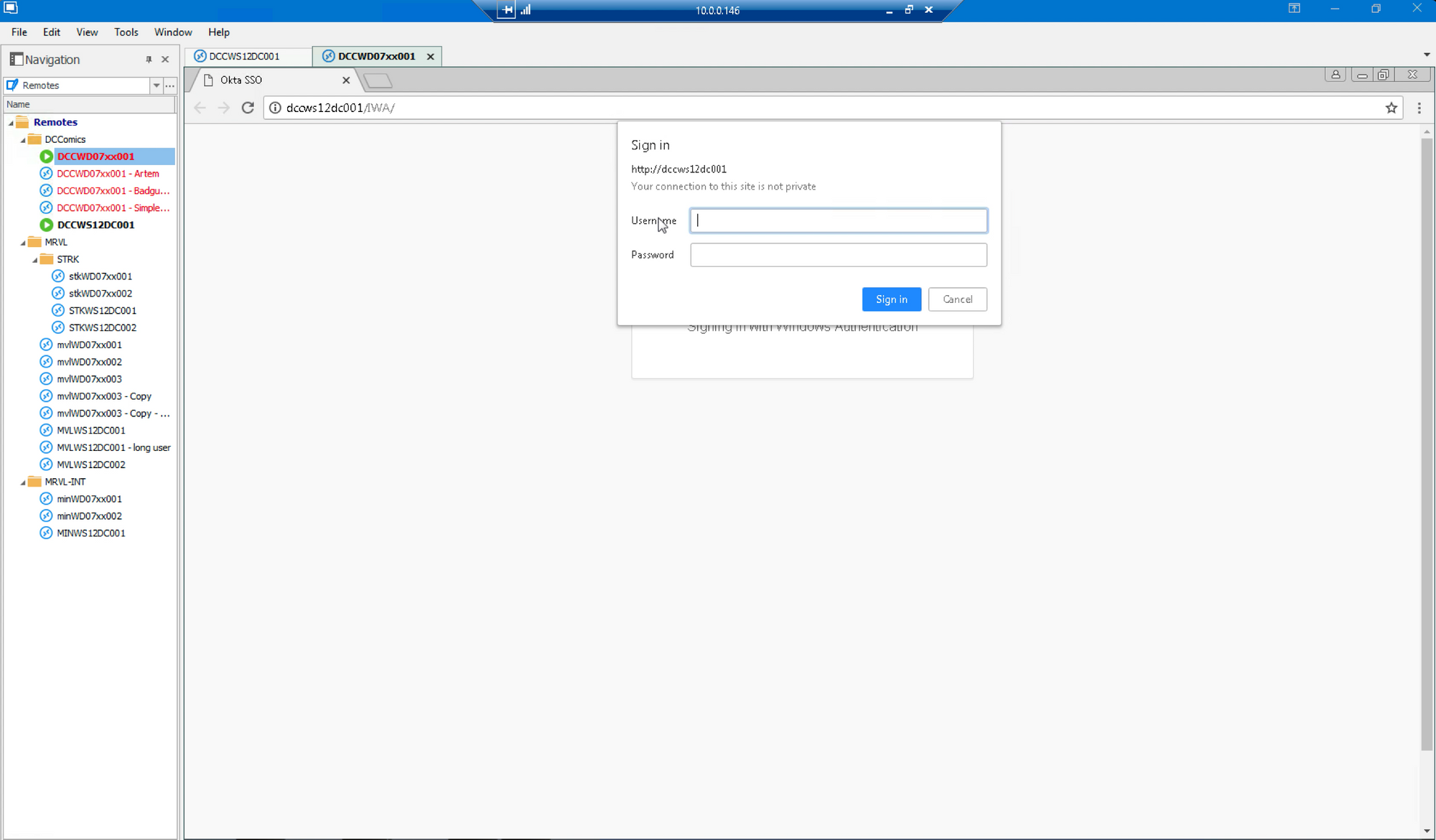Screen dimensions: 1436x840
Task: Collapse the MRVL folder
Action: pyautogui.click(x=23, y=243)
